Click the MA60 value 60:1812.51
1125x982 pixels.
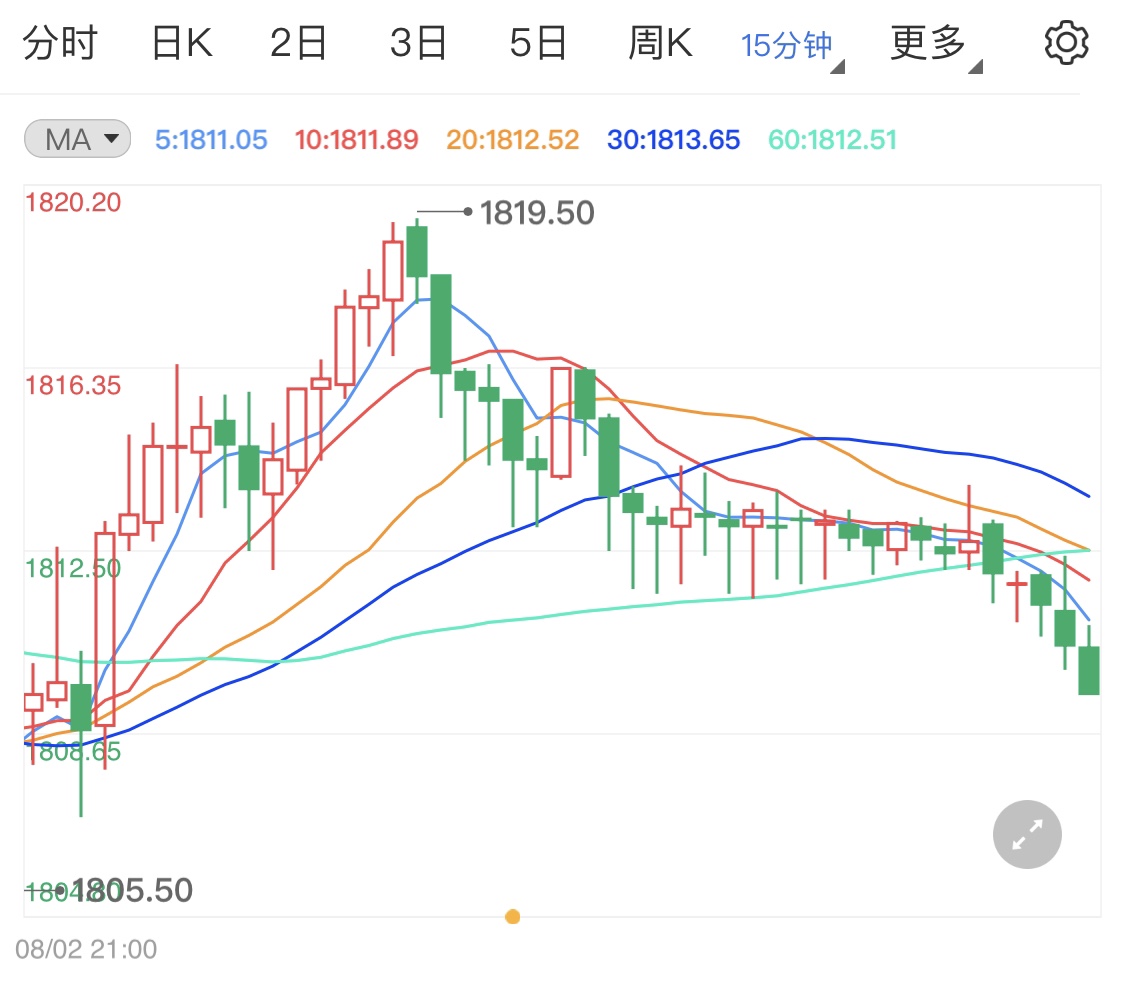(x=832, y=140)
